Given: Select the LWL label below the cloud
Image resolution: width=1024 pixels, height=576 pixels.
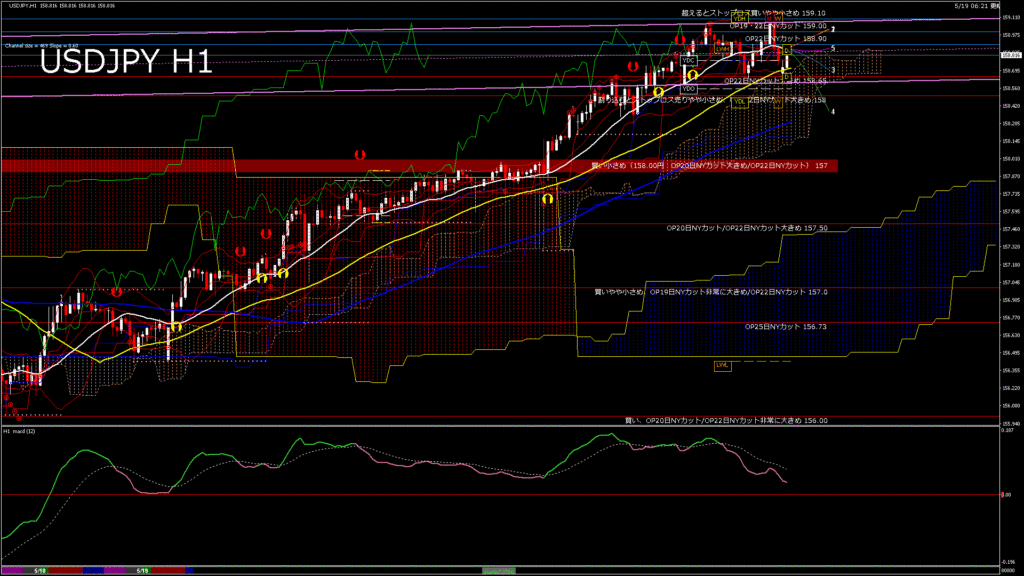Looking at the screenshot, I should [722, 366].
